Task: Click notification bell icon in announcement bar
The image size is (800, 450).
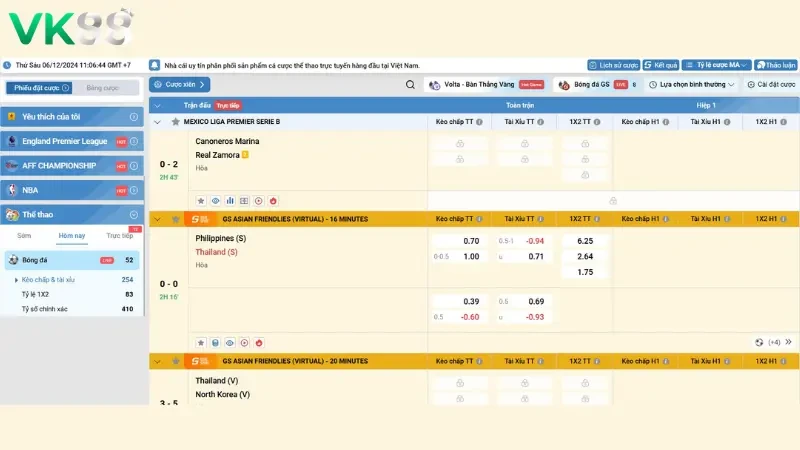Action: (155, 64)
